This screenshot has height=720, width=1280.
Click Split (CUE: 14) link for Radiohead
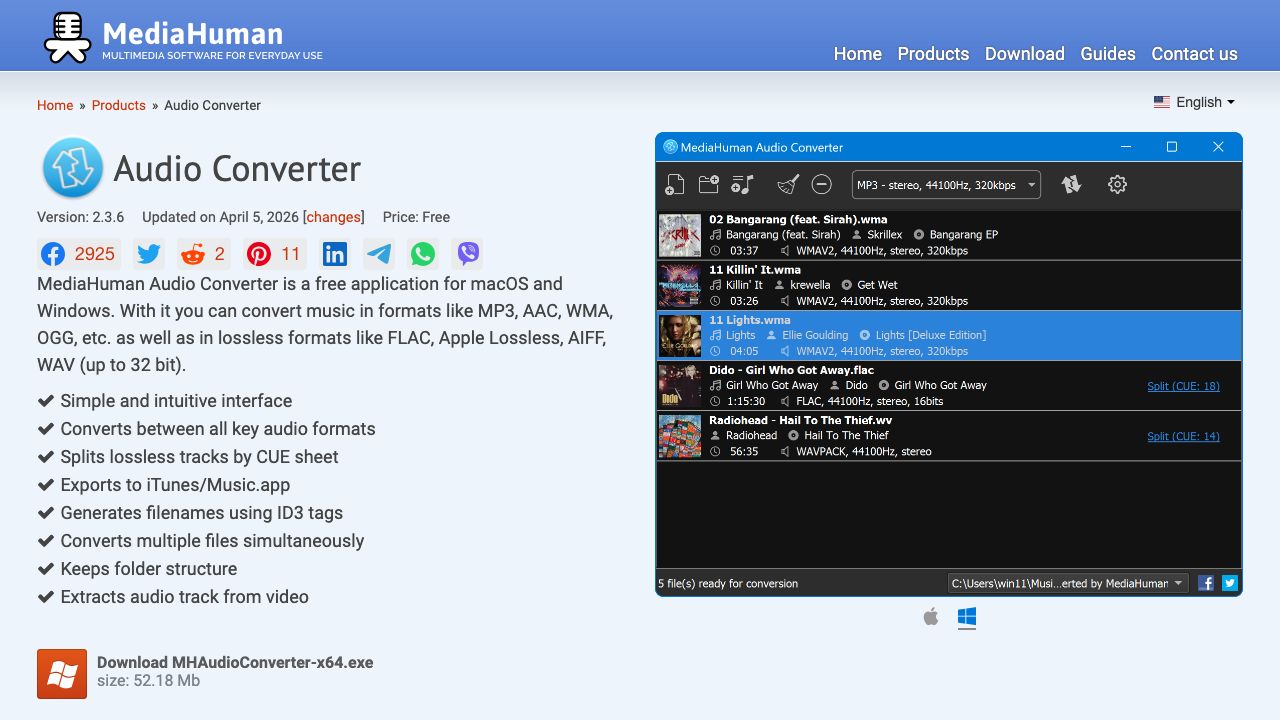[x=1183, y=436]
